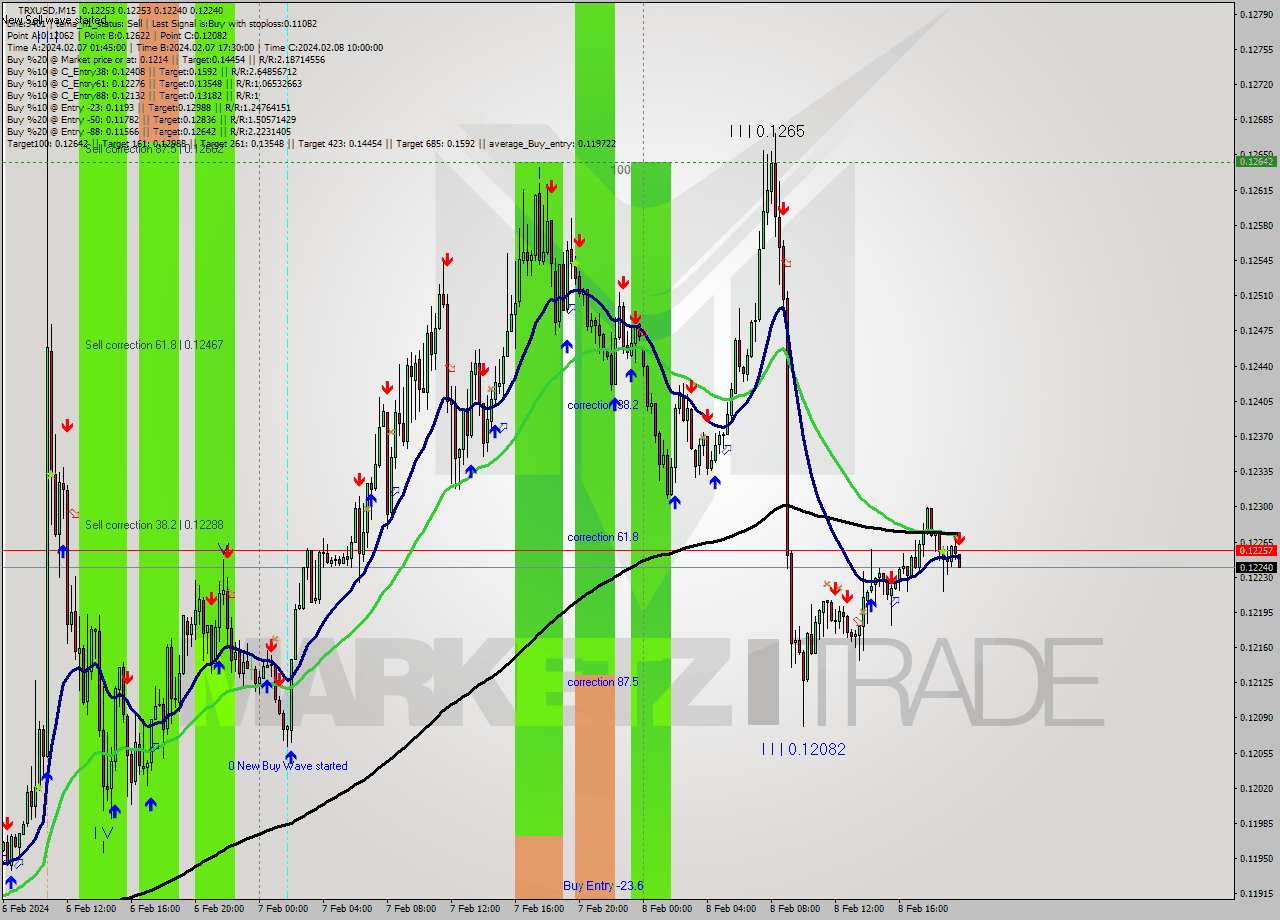
Task: Click the '8 Feb 16:00' time label
Action: 923,909
